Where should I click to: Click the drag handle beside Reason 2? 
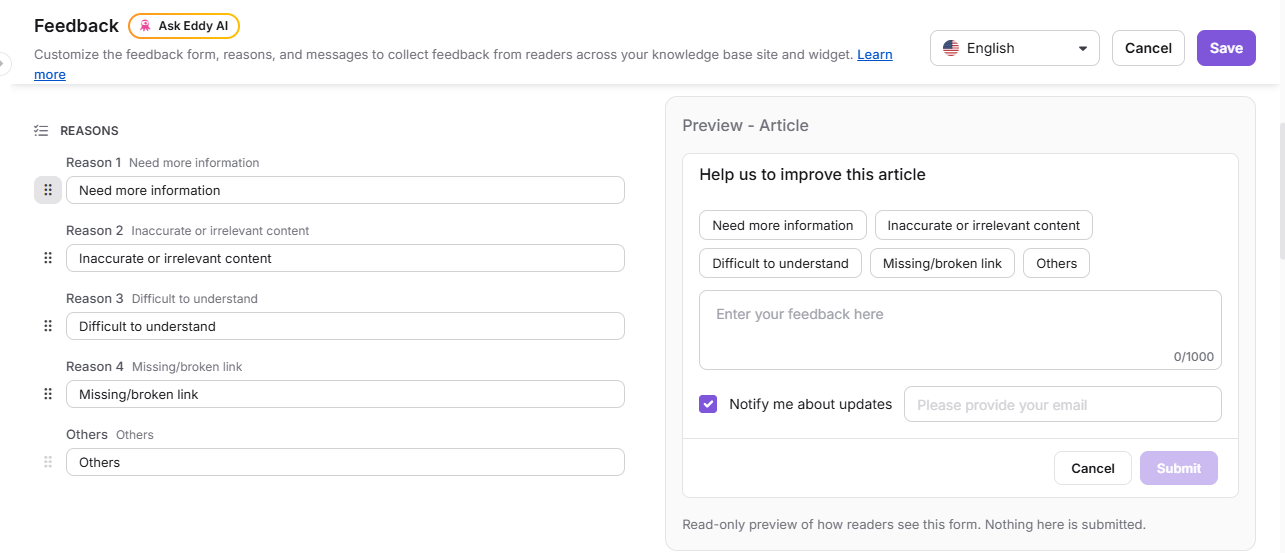[47, 258]
